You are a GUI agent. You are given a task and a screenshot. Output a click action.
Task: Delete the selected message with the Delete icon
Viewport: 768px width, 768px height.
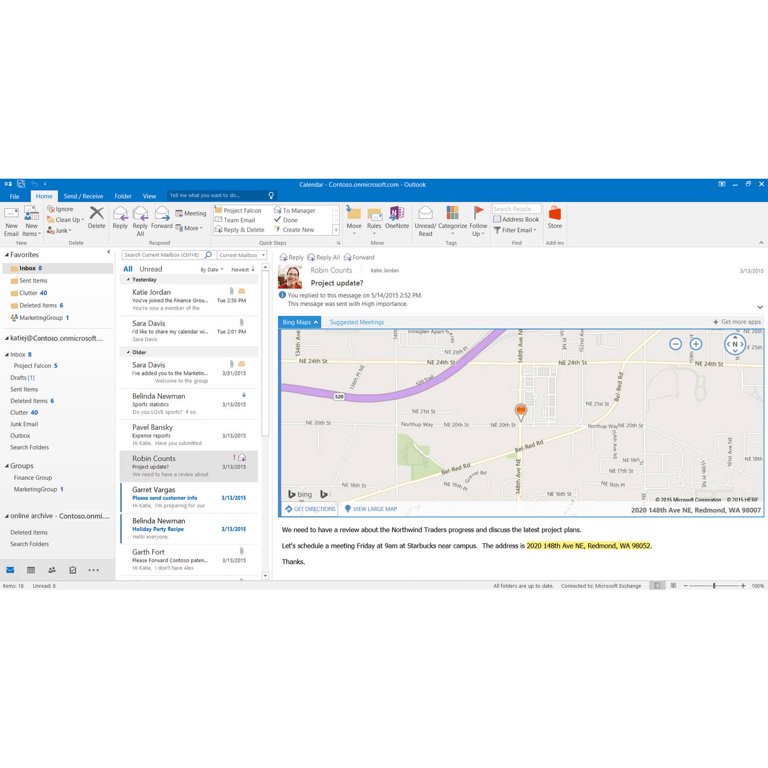tap(96, 216)
